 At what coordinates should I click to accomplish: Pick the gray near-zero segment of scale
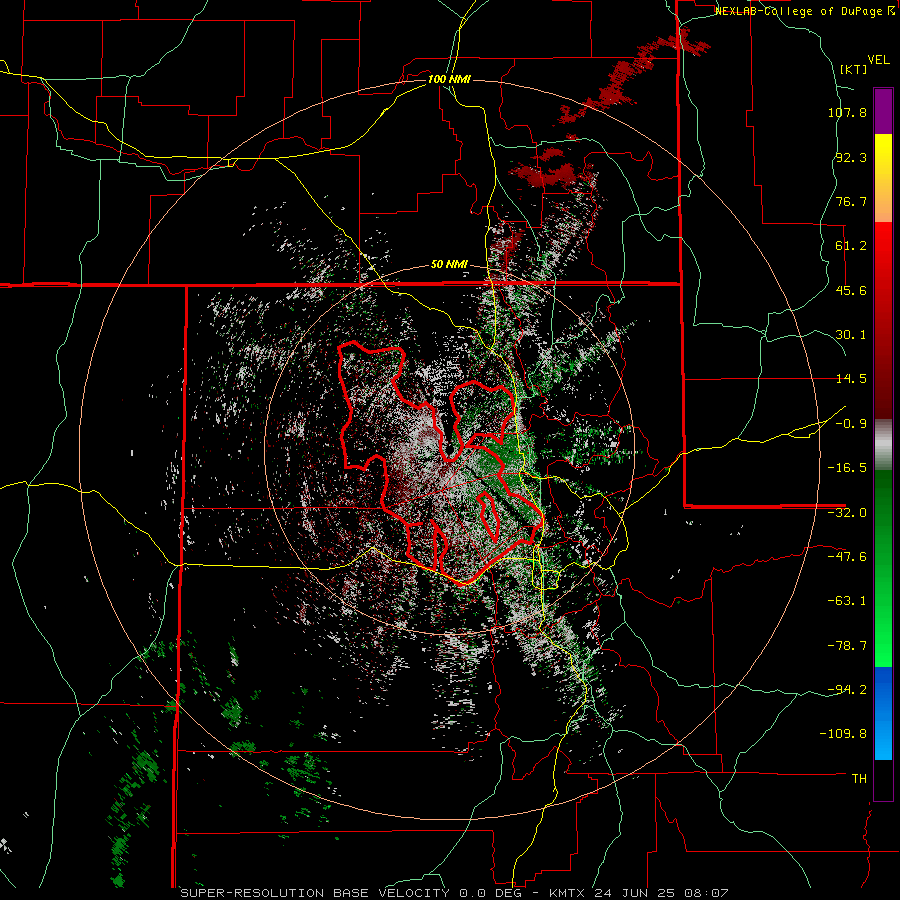point(883,445)
